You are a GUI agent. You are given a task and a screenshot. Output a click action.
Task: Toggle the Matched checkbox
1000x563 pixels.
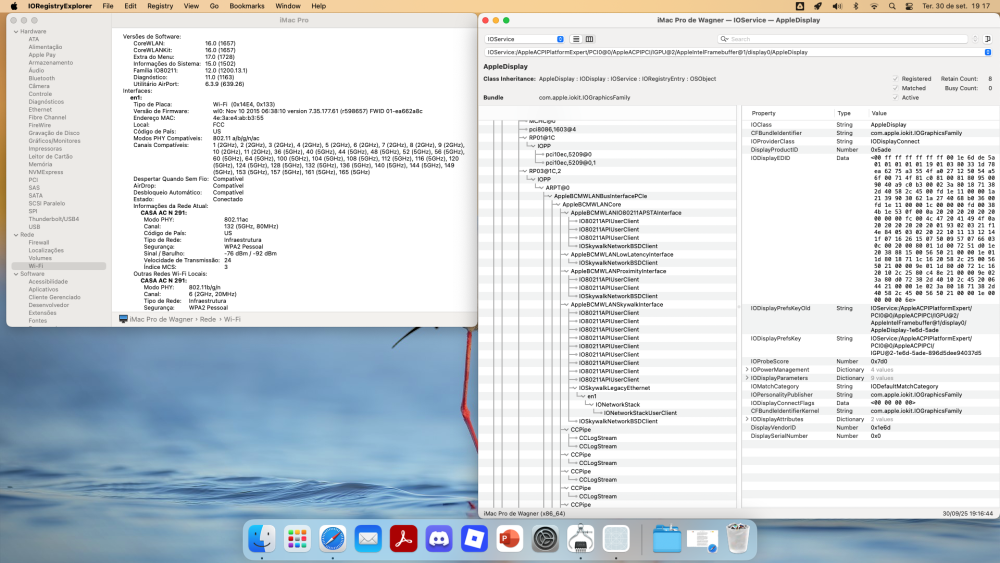click(x=895, y=88)
